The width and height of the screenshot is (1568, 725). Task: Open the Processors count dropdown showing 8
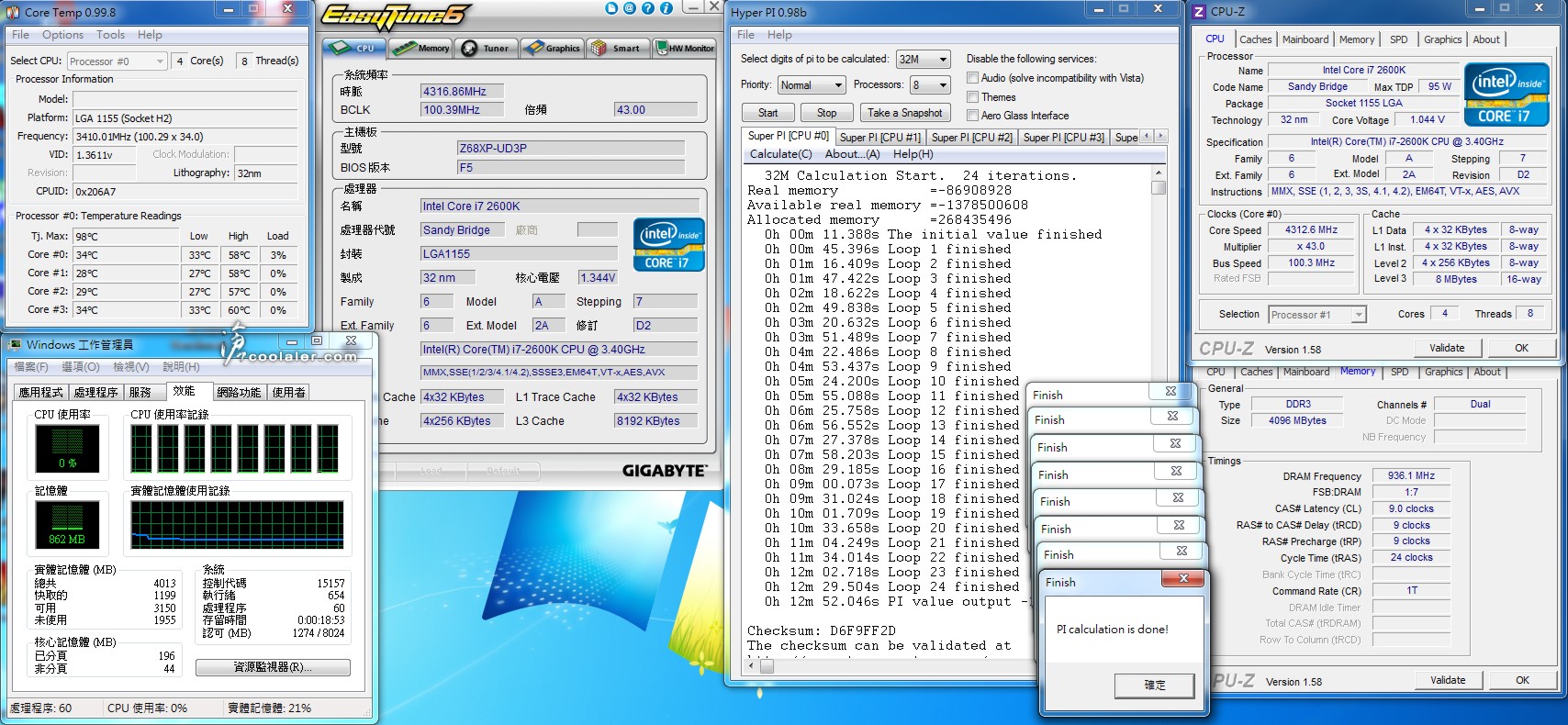point(930,85)
